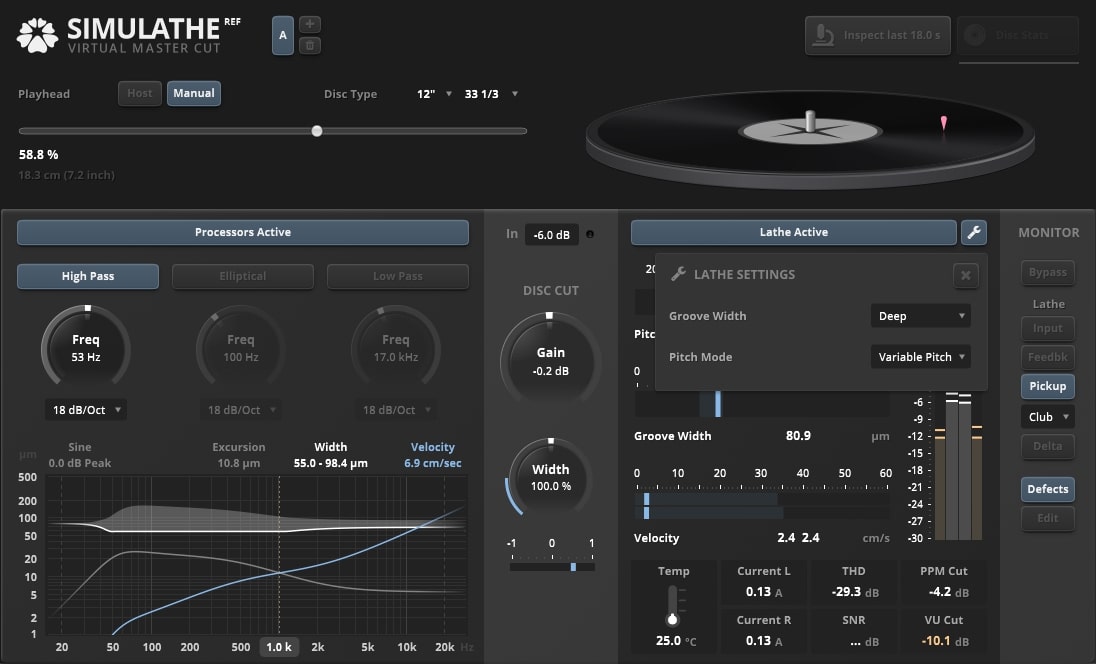This screenshot has height=664, width=1096.
Task: Click the info dot next to input gain
Action: pos(590,235)
